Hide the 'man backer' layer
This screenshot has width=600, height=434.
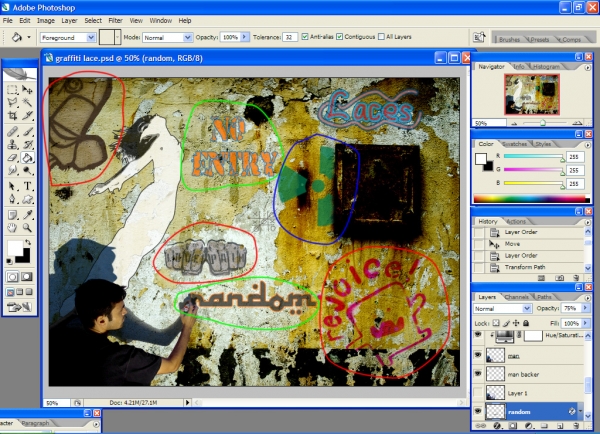[x=478, y=373]
